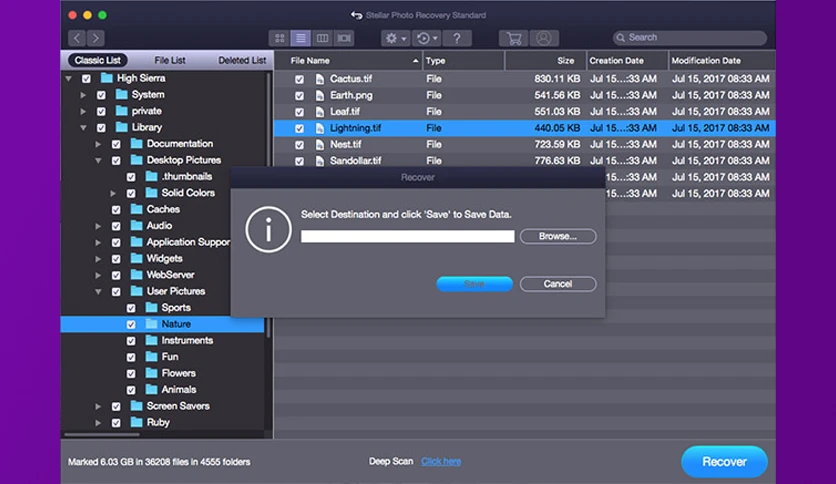The height and width of the screenshot is (484, 836).
Task: Click the Cactus.tif file icon
Action: 319,79
